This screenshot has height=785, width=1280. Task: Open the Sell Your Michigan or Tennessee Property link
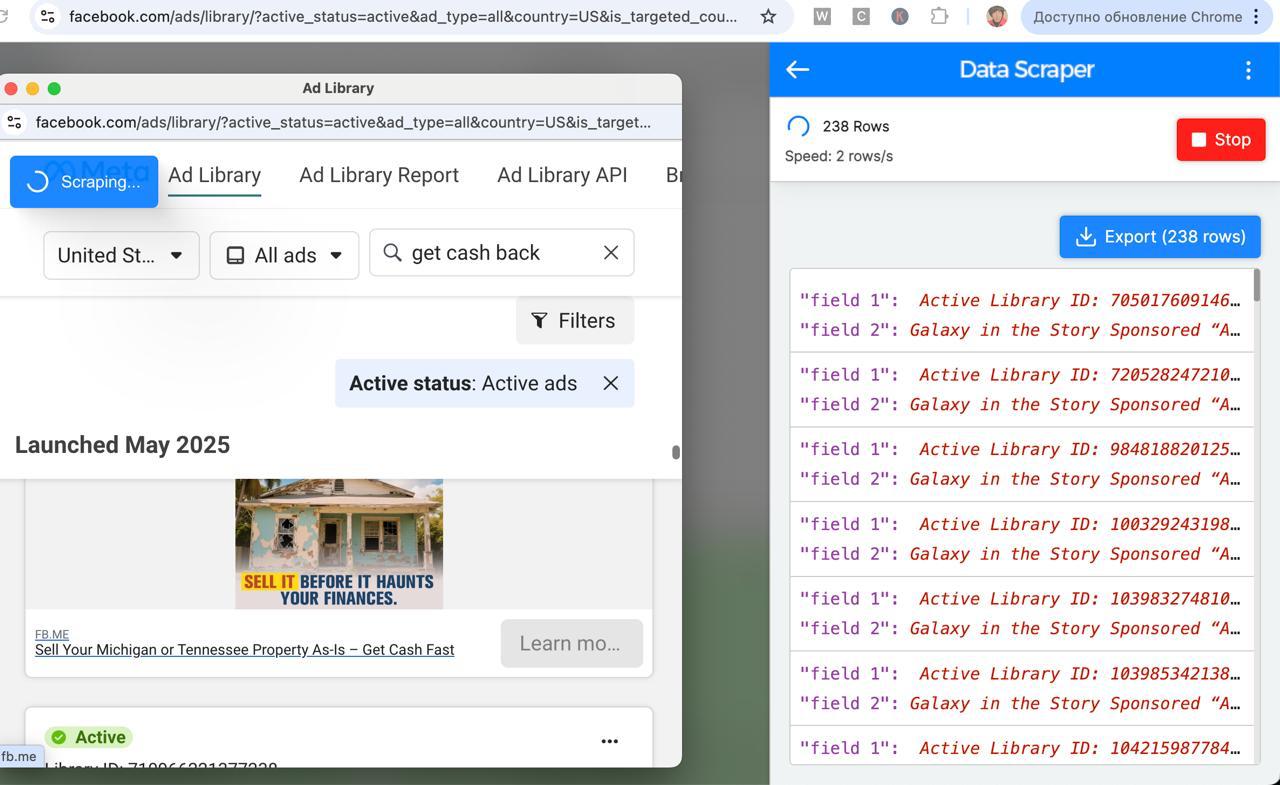244,650
